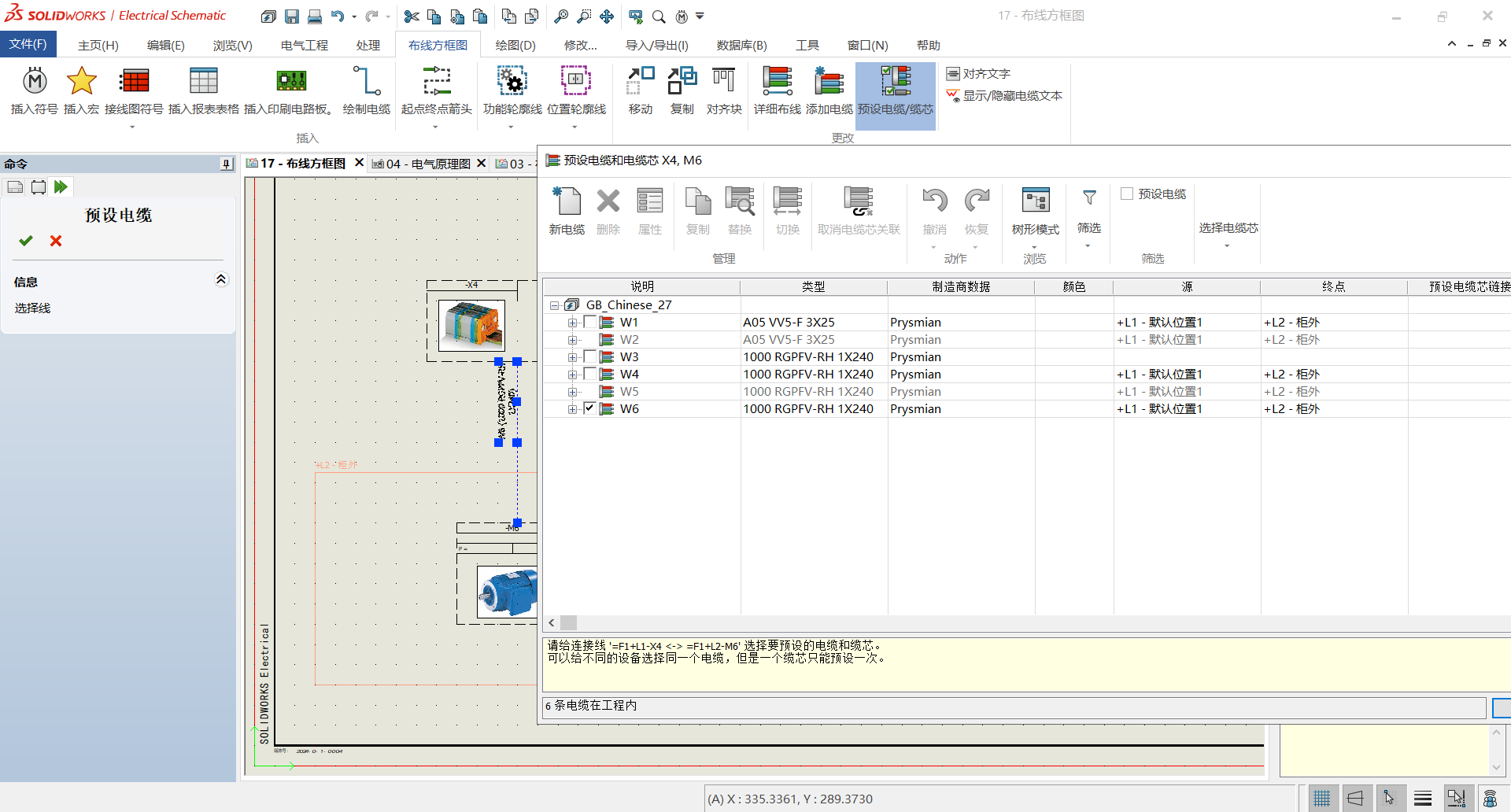
Task: Toggle the cursor snap icon in status bar
Action: click(x=1389, y=799)
